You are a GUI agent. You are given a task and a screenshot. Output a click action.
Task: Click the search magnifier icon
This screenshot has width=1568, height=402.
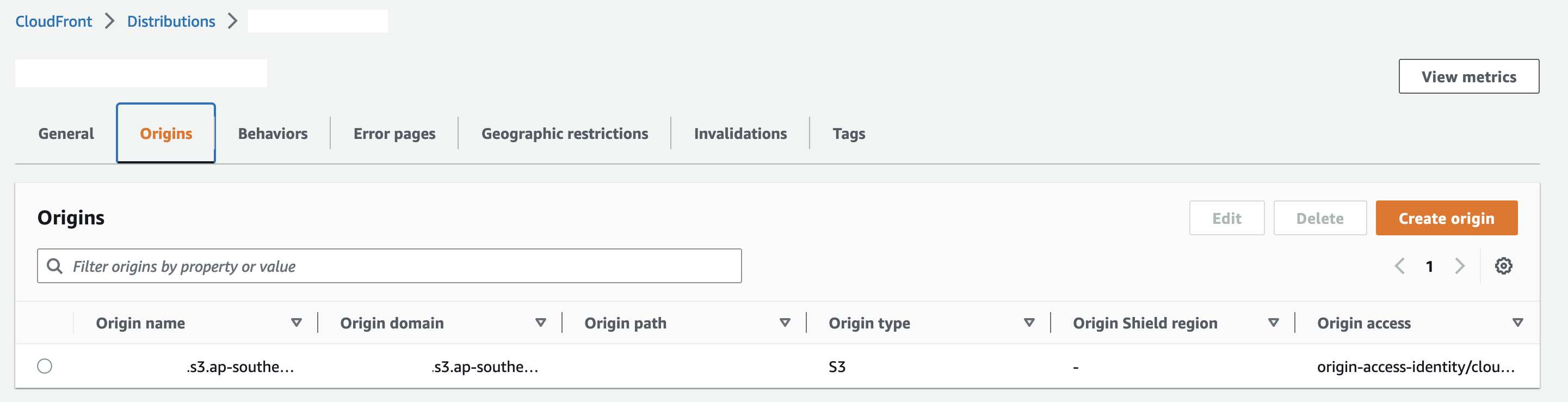55,266
